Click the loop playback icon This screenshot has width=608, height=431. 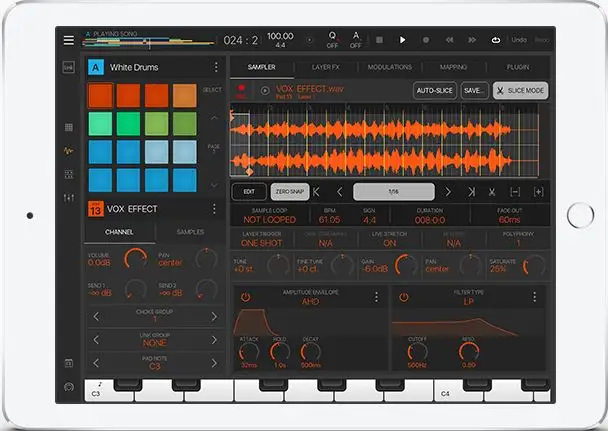[x=494, y=40]
